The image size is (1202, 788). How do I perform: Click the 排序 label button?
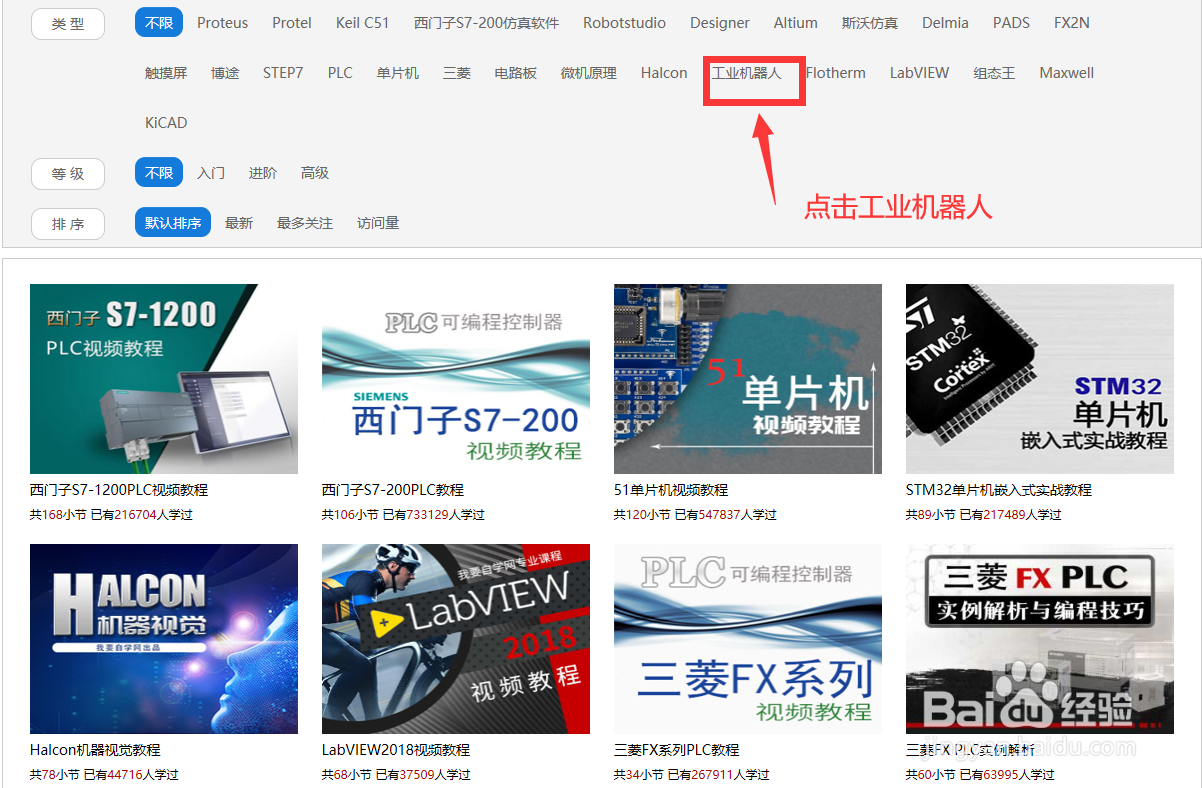pos(68,224)
